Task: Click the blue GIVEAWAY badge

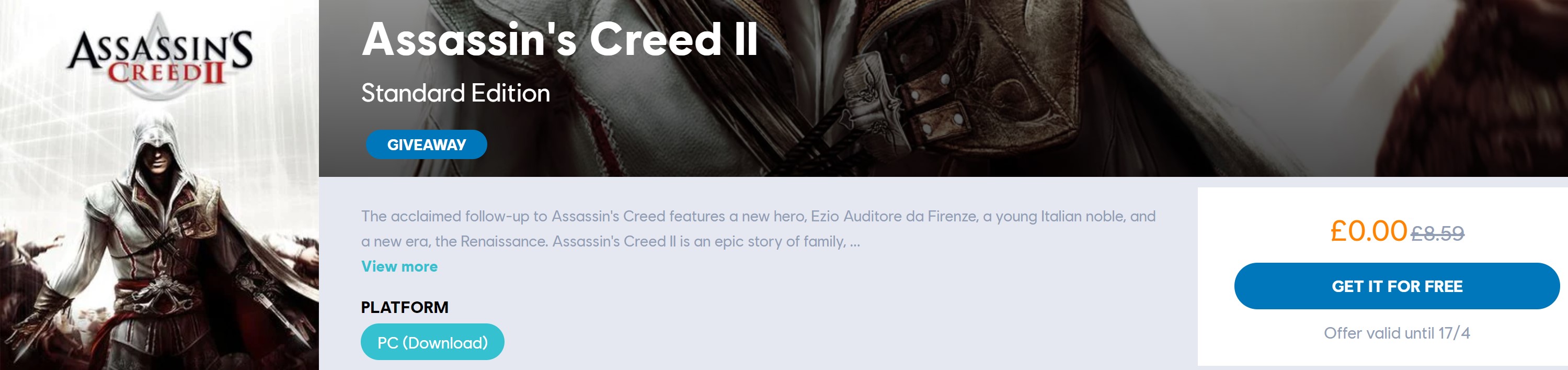Action: (x=426, y=144)
